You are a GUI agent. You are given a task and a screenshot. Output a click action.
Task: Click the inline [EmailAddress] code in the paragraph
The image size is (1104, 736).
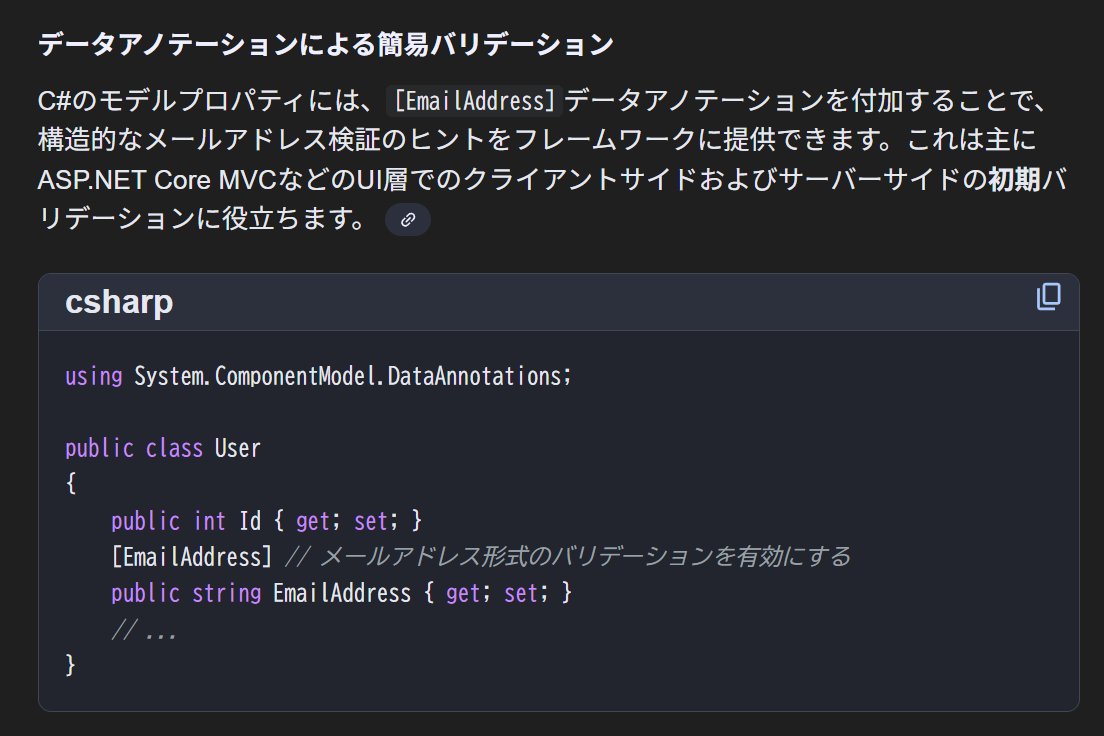click(475, 101)
